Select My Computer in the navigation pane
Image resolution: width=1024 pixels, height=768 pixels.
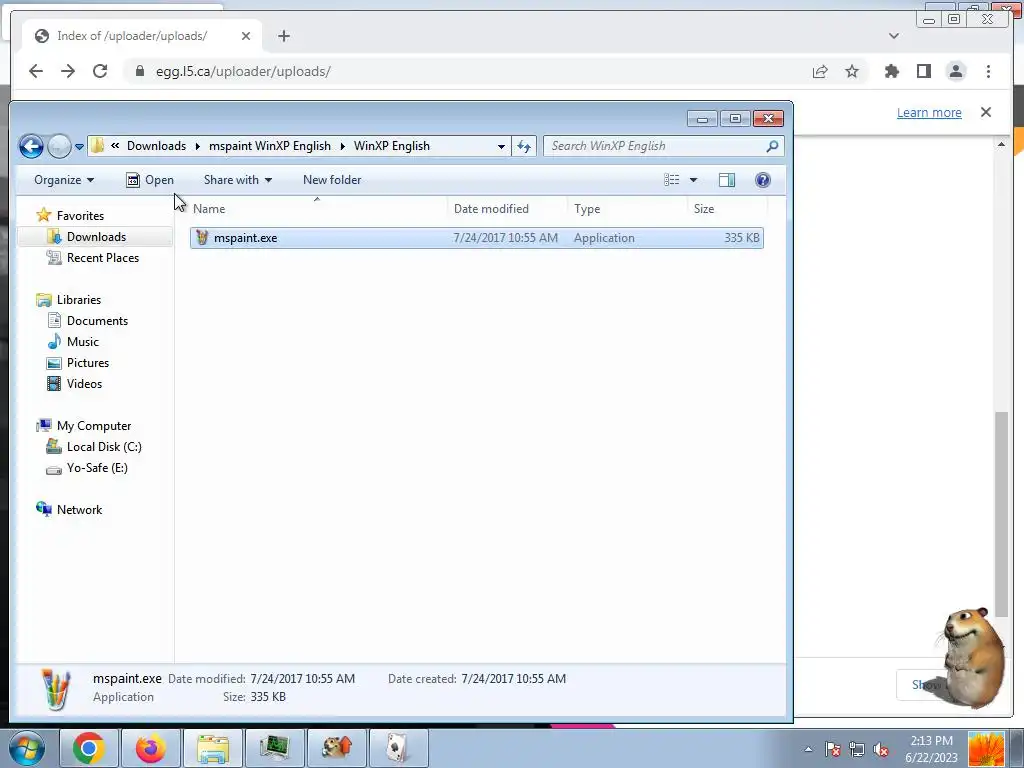[x=84, y=425]
